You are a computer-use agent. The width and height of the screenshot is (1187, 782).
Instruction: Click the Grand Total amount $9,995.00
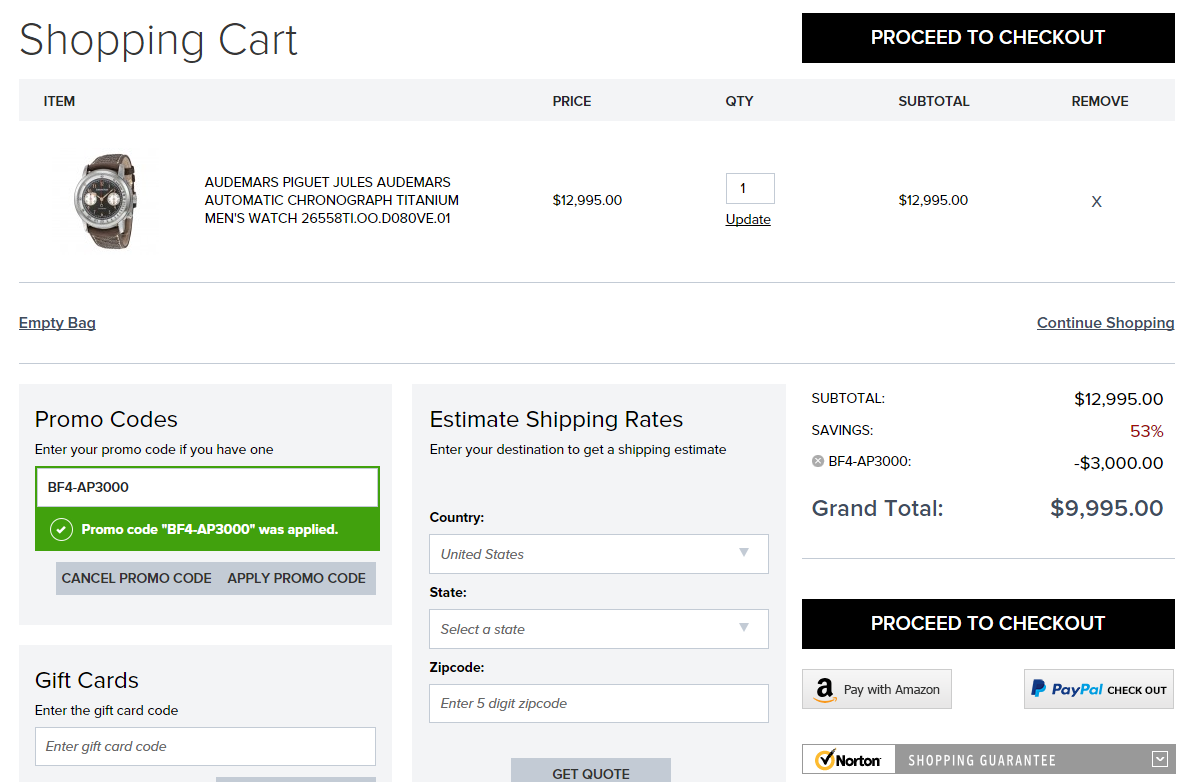[x=1107, y=508]
